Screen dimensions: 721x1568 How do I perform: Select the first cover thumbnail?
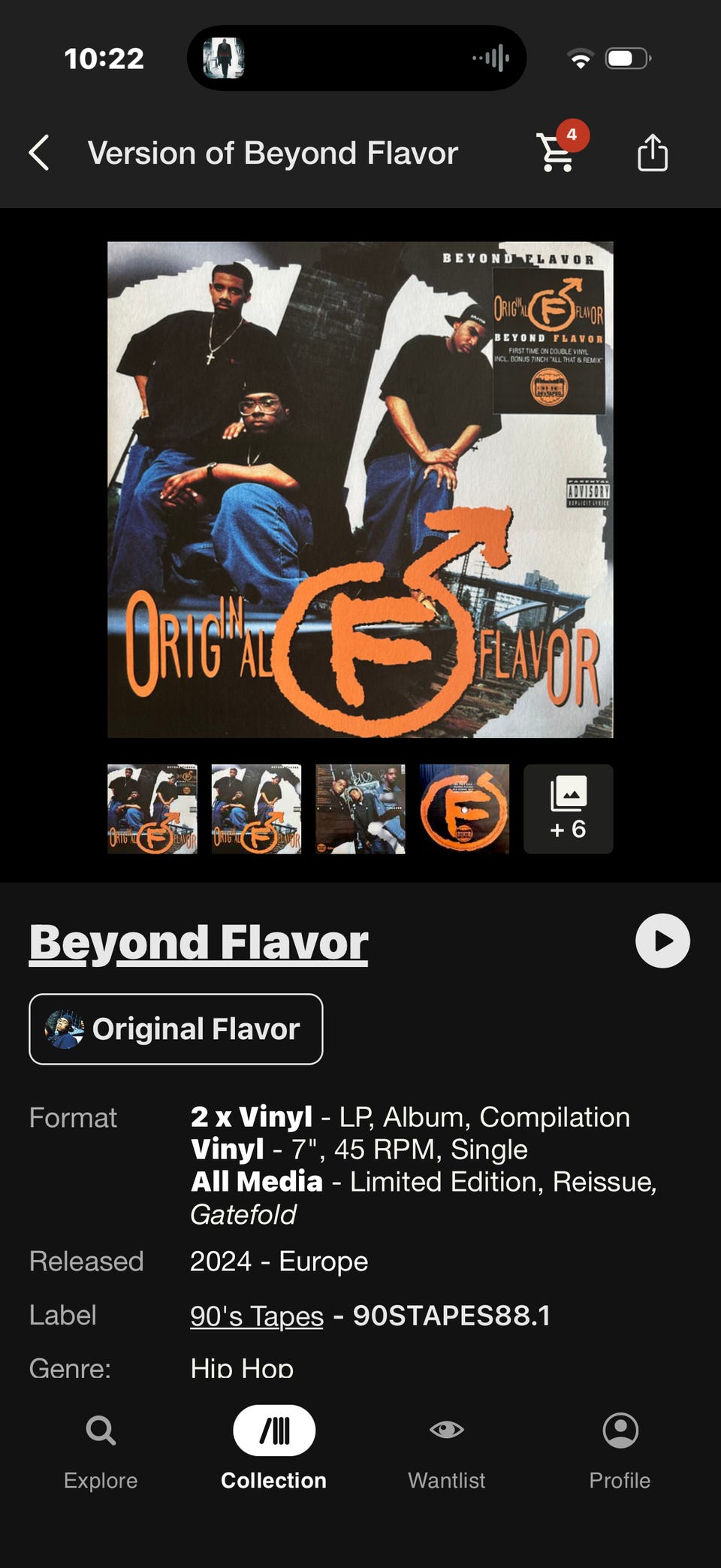(152, 809)
